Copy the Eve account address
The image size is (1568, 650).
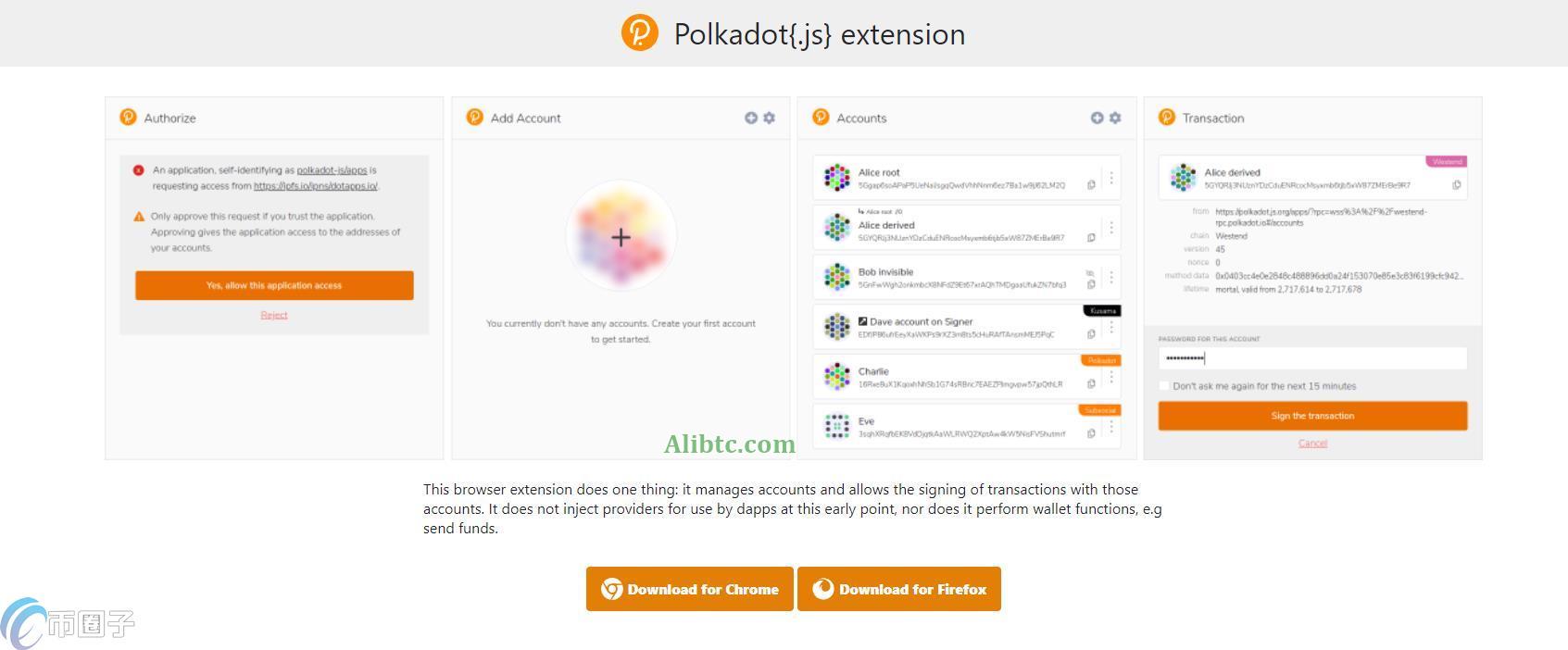pyautogui.click(x=1091, y=433)
